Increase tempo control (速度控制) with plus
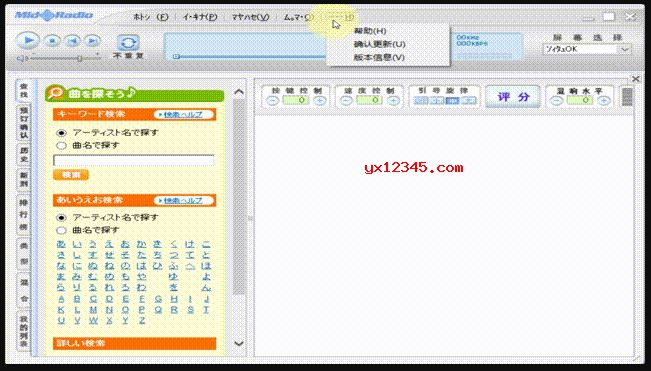 (393, 100)
